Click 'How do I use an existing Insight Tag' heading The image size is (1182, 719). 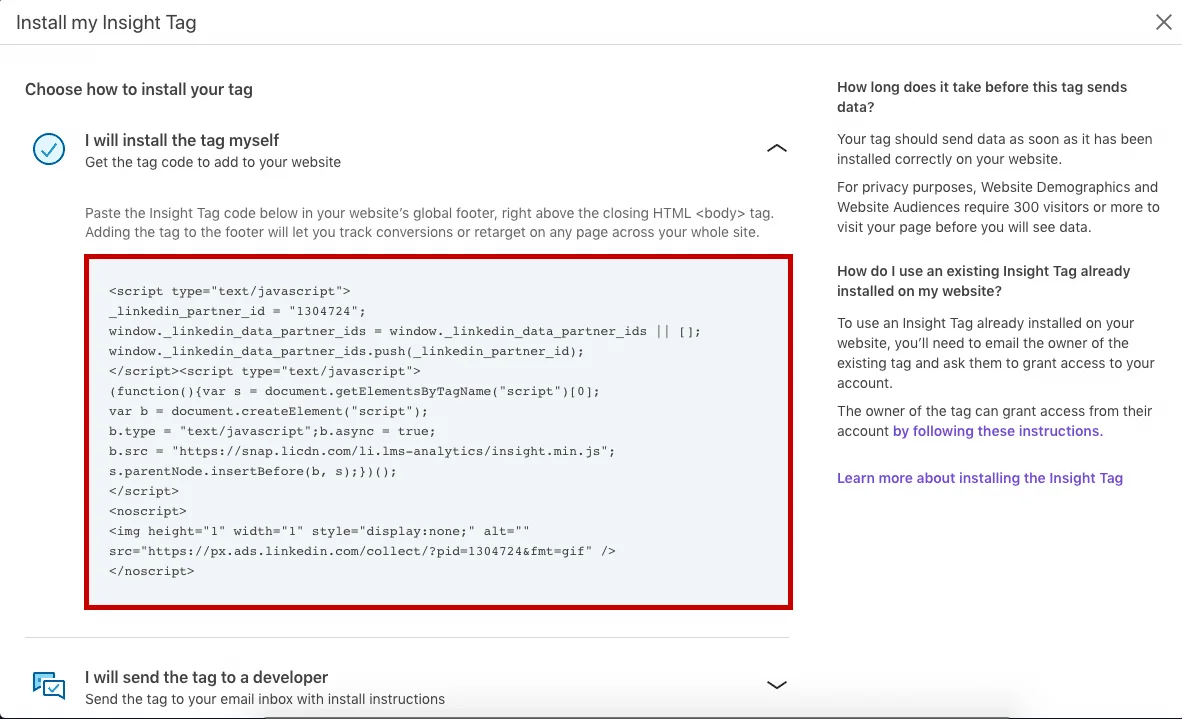coord(983,281)
